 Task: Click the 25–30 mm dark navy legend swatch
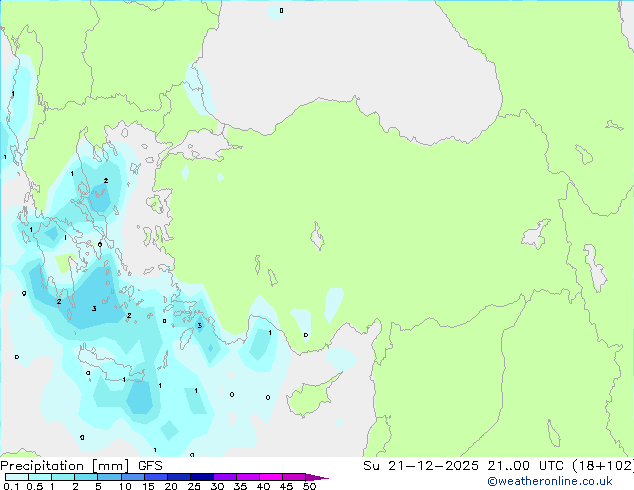202,477
